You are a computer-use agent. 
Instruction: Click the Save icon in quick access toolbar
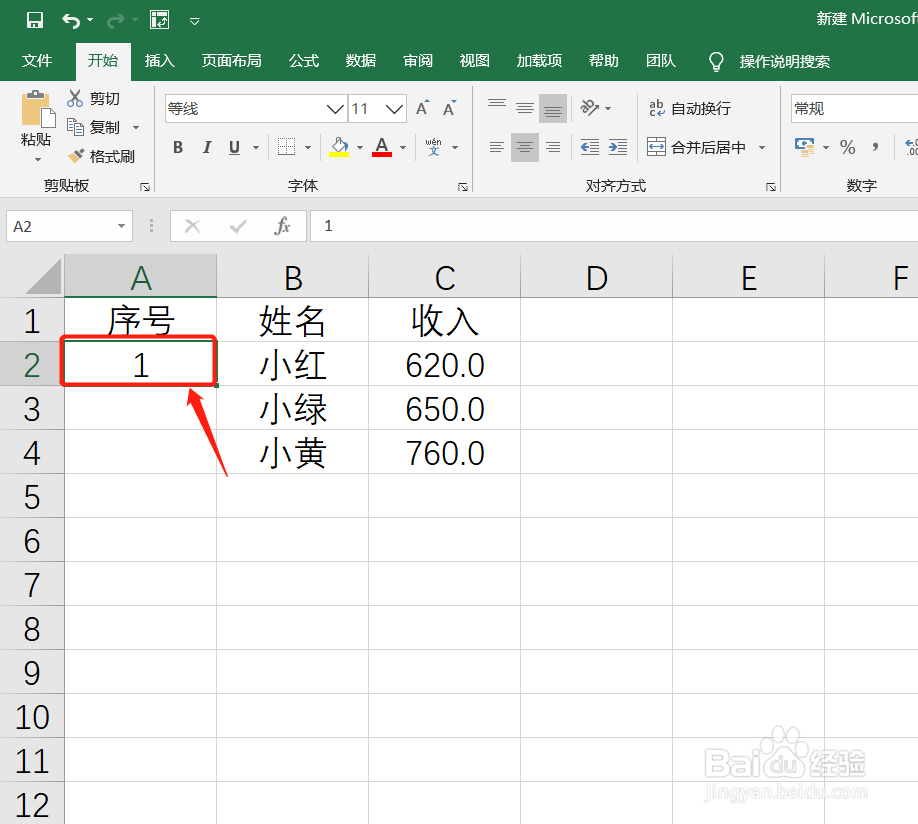click(35, 21)
